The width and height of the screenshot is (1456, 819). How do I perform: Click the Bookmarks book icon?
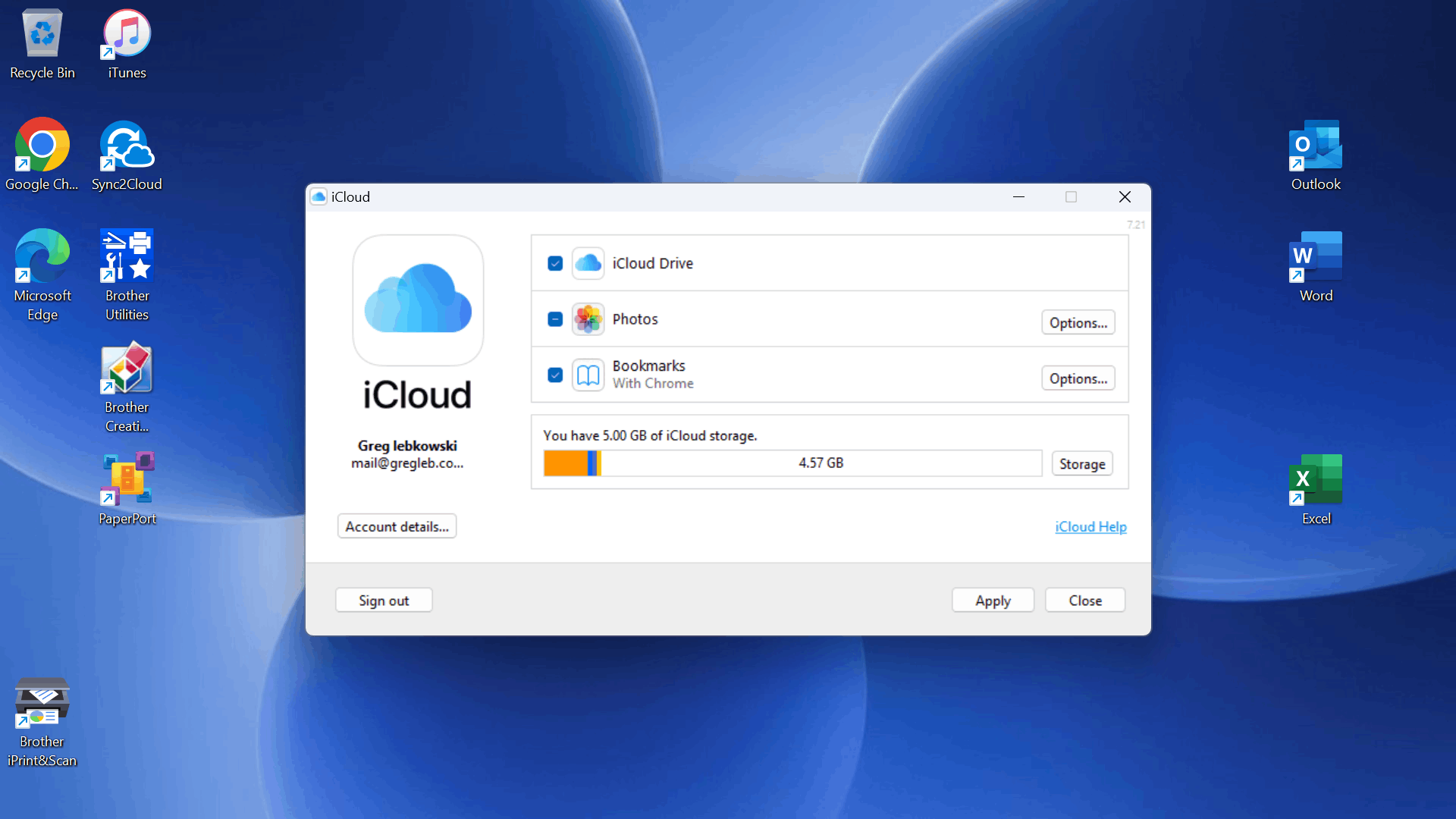[588, 375]
